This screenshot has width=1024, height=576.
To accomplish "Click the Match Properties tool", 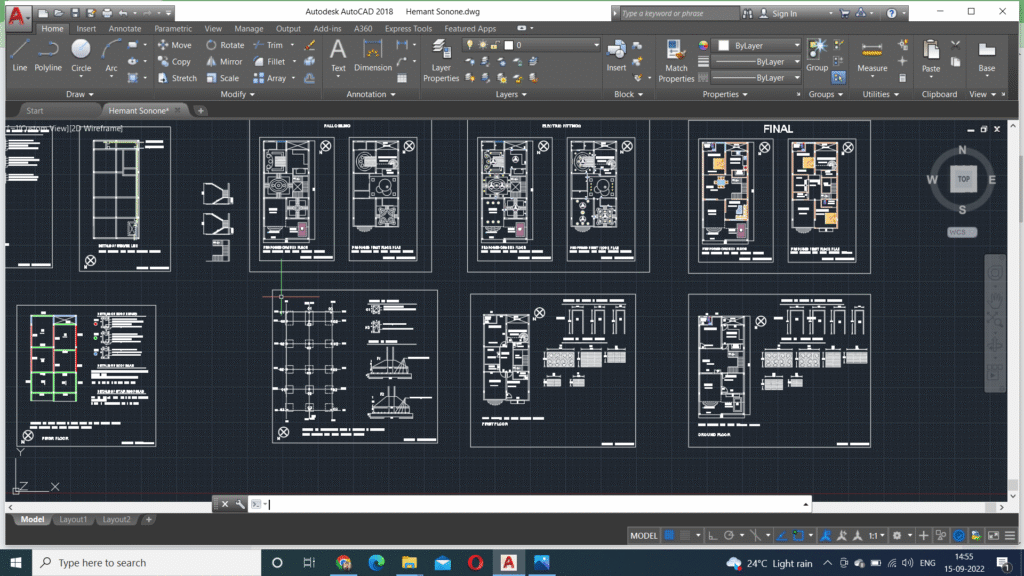I will pyautogui.click(x=676, y=60).
